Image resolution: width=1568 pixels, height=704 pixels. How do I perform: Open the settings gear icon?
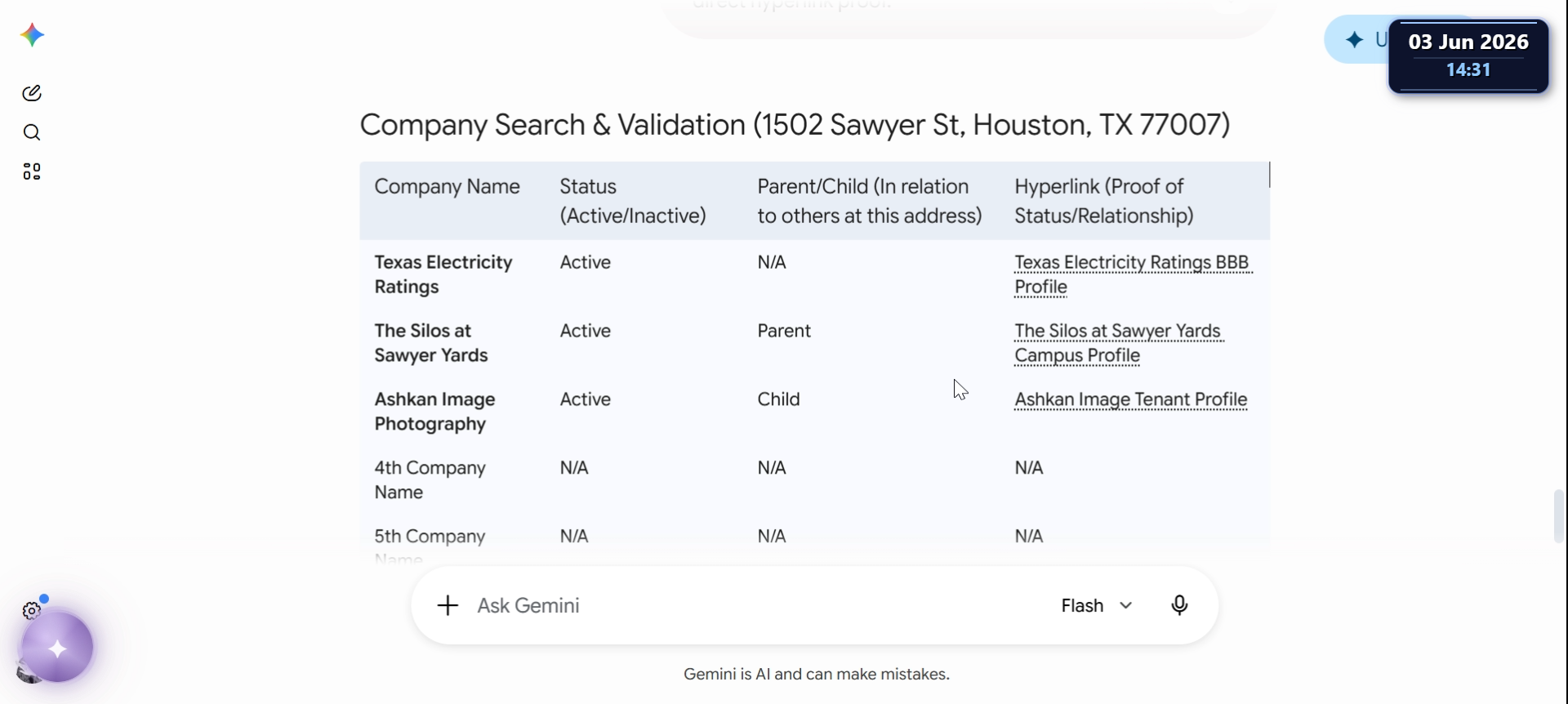click(31, 611)
